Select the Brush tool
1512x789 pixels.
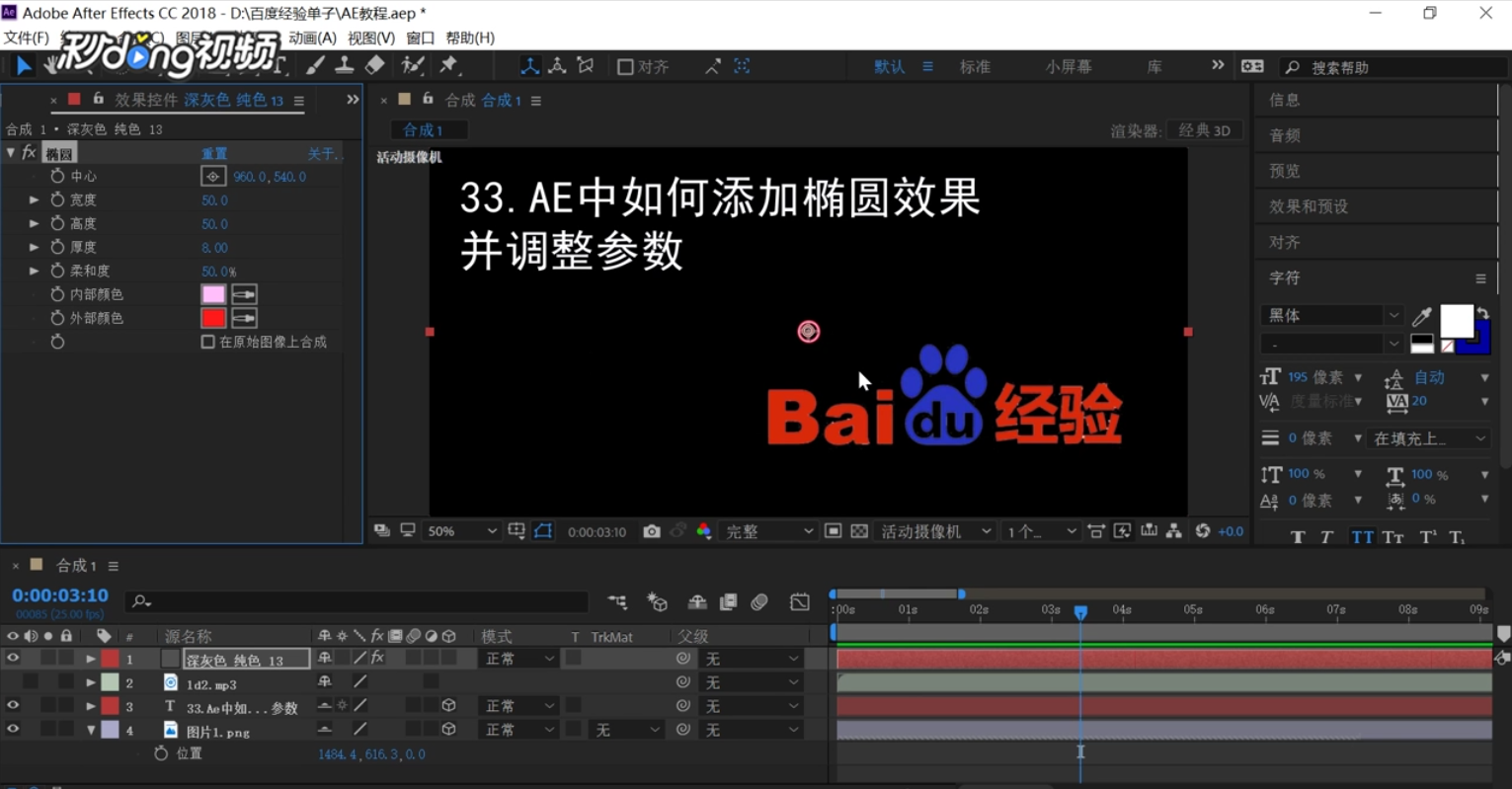point(315,66)
